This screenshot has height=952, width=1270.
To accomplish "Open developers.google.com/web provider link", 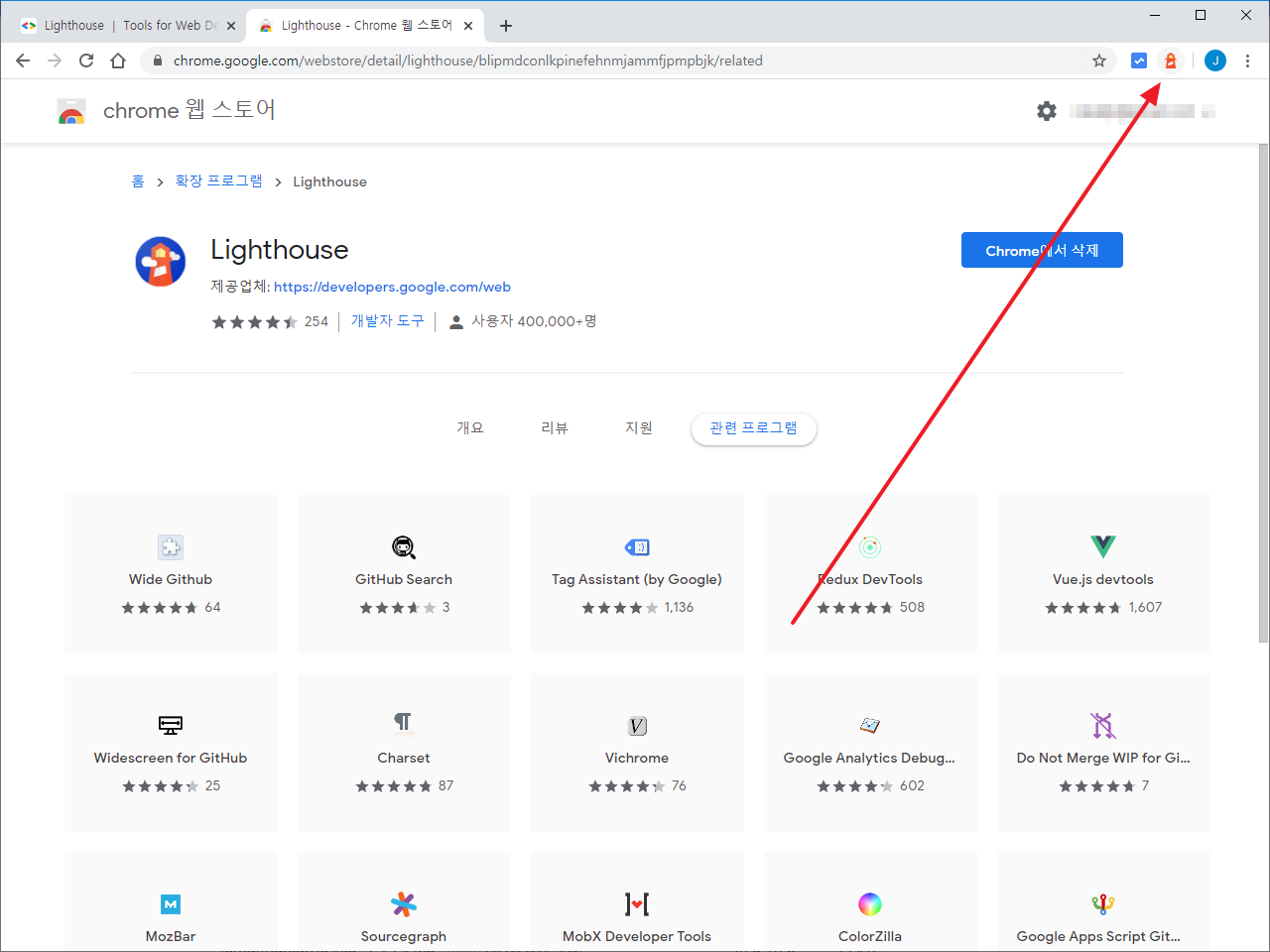I will (392, 287).
